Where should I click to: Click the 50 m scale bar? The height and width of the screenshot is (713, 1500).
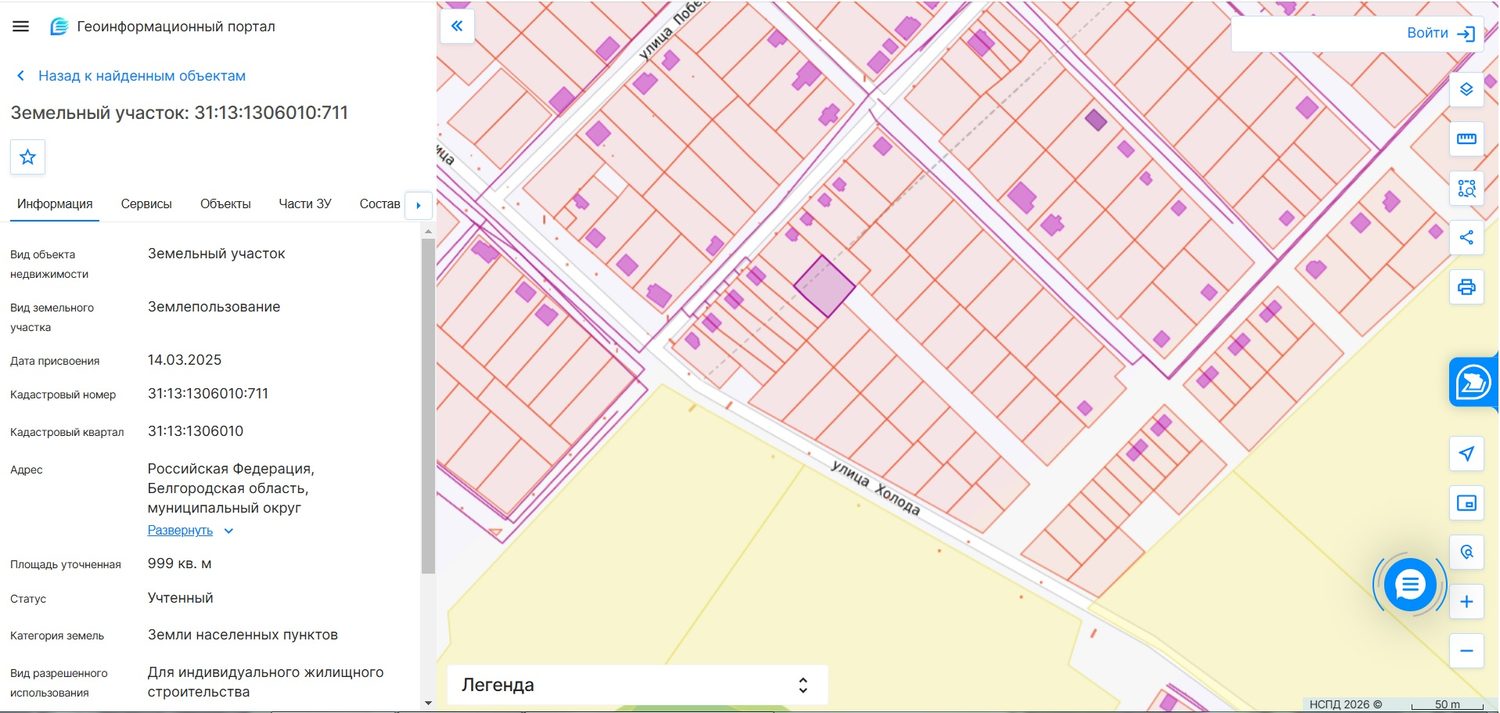click(1448, 704)
